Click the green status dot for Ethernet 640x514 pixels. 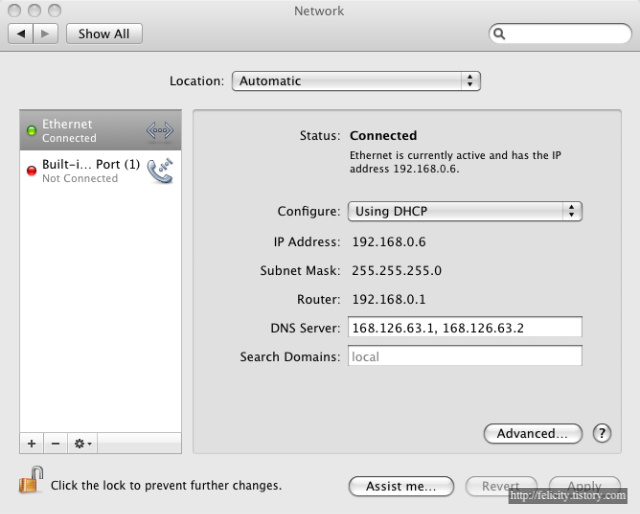pos(31,131)
